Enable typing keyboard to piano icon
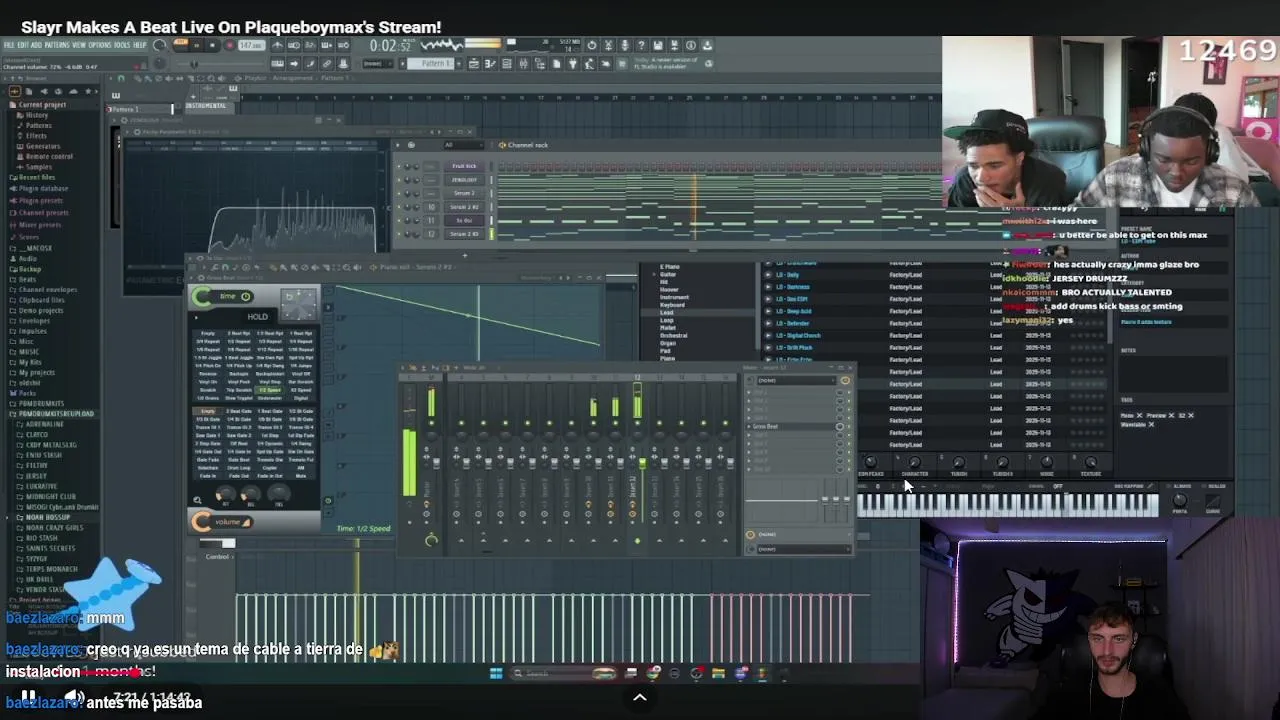The width and height of the screenshot is (1280, 720). pyautogui.click(x=277, y=63)
